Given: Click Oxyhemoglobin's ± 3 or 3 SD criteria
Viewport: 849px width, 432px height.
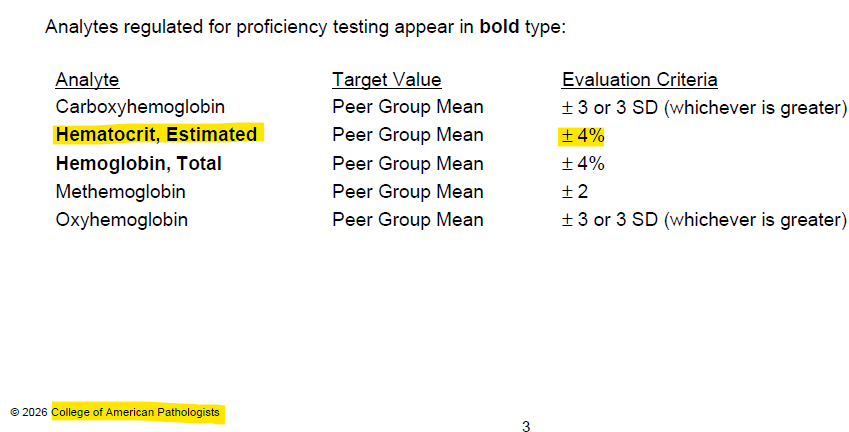Looking at the screenshot, I should 704,220.
